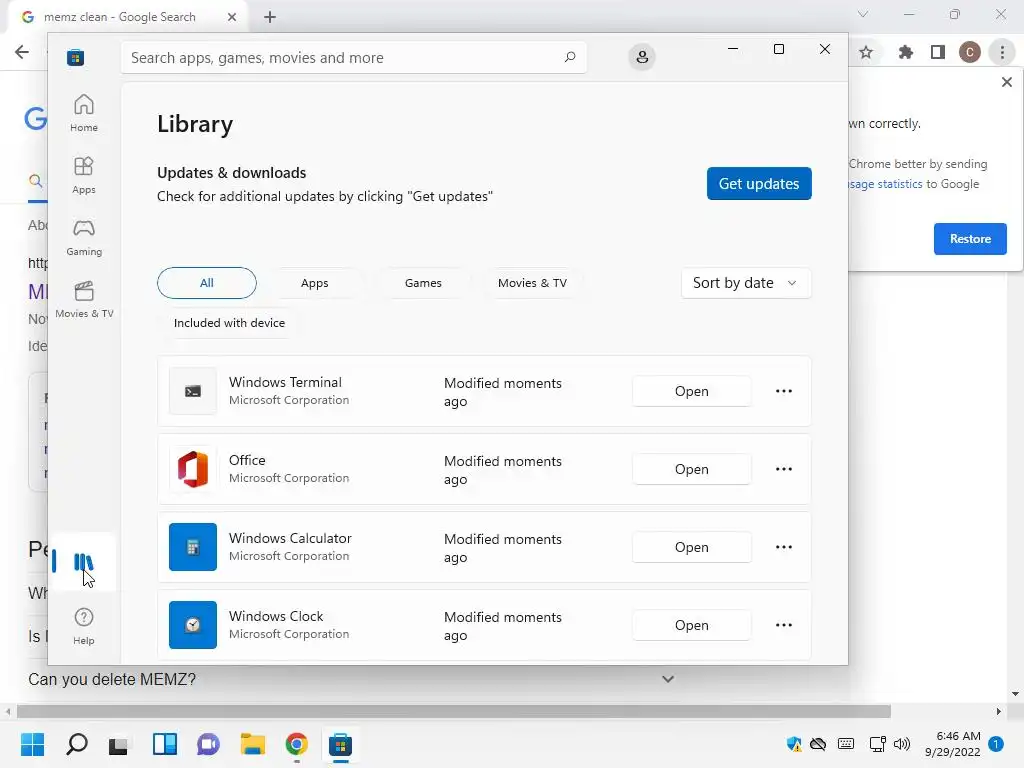Open Windows Terminal with Open button
This screenshot has width=1024, height=768.
click(x=691, y=391)
